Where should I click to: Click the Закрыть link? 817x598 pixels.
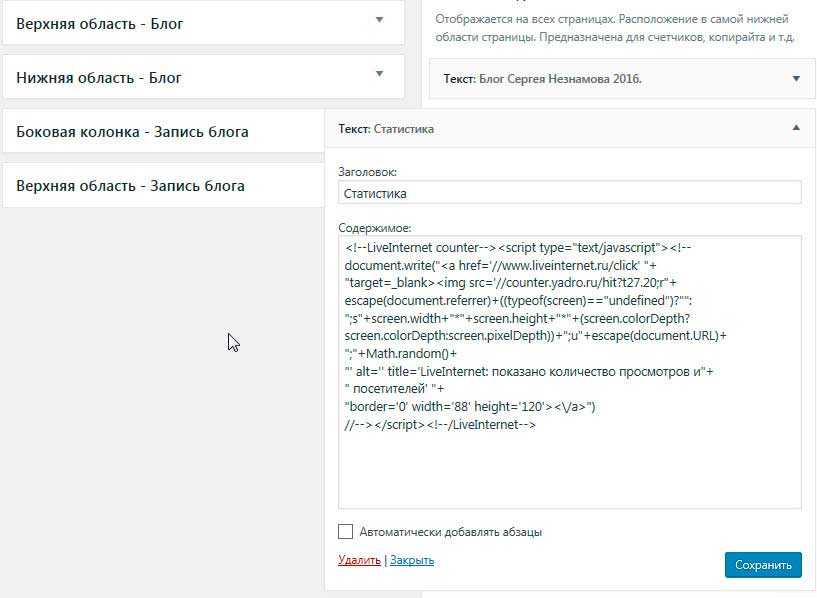pyautogui.click(x=412, y=560)
